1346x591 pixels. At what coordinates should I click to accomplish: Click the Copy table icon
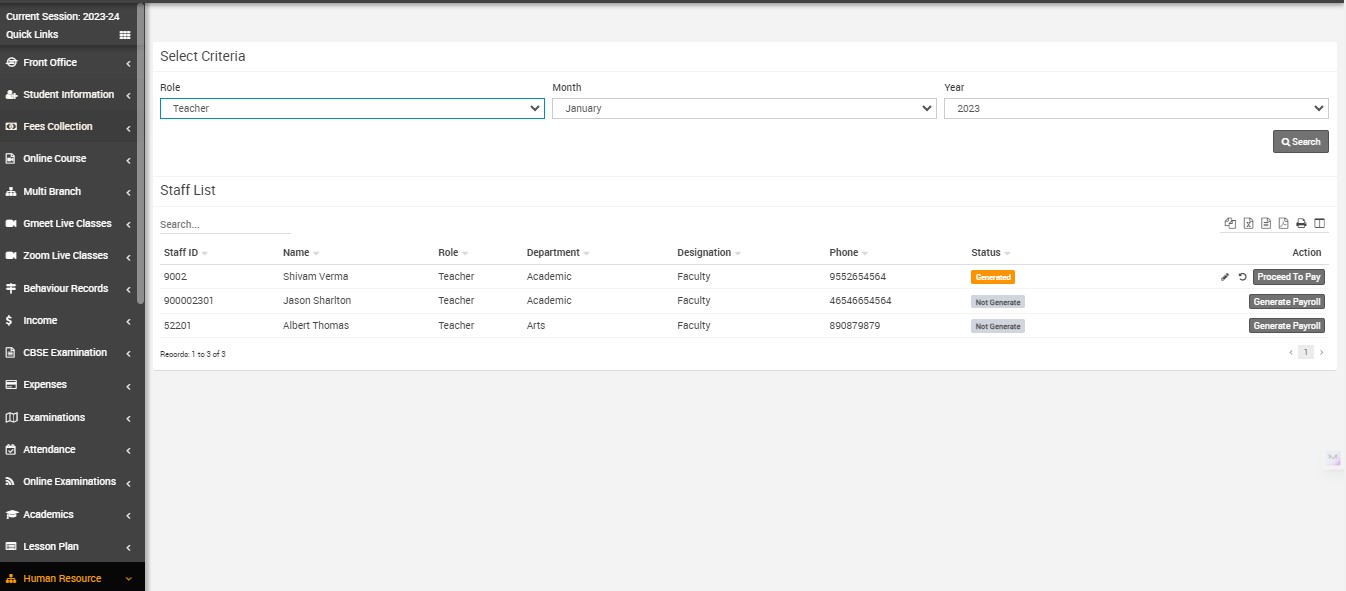point(1230,224)
